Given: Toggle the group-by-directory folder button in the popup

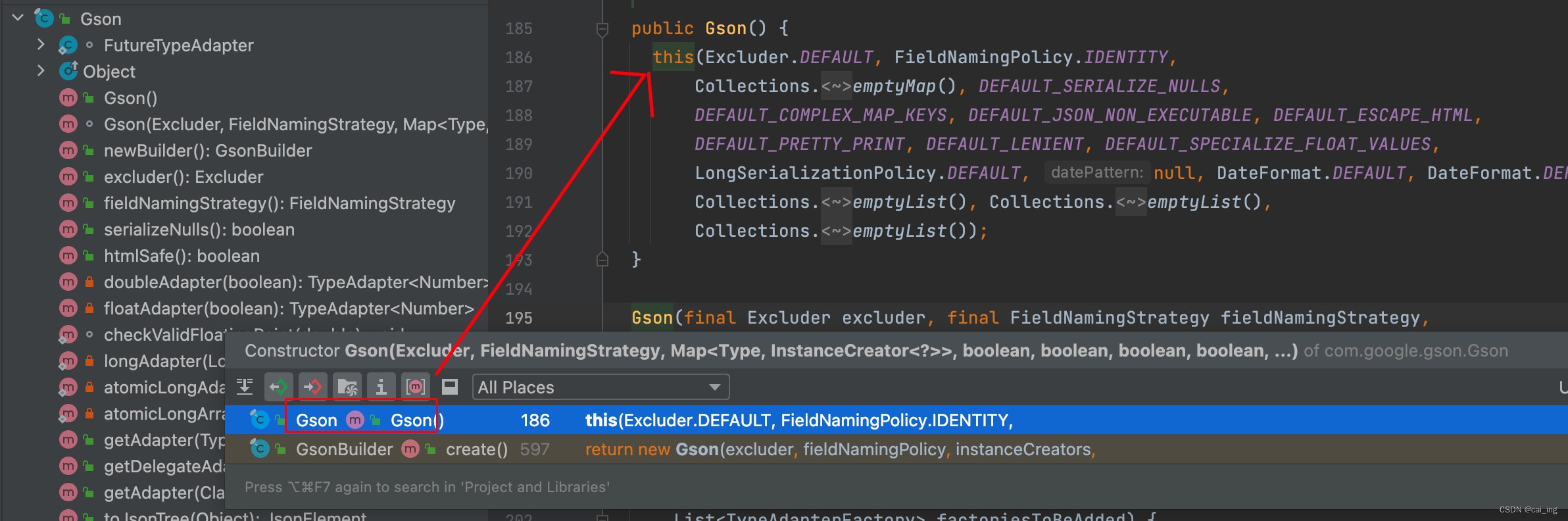Looking at the screenshot, I should click(x=347, y=387).
